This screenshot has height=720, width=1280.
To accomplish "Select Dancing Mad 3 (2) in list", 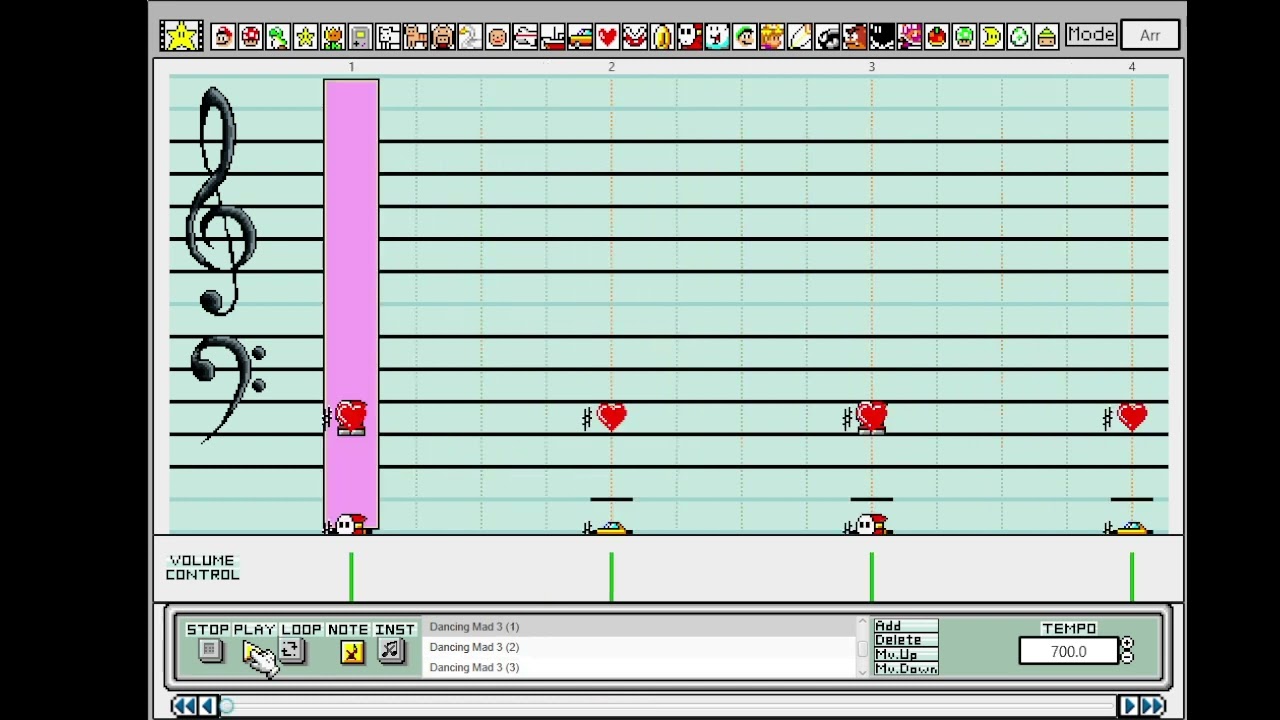I will click(640, 647).
